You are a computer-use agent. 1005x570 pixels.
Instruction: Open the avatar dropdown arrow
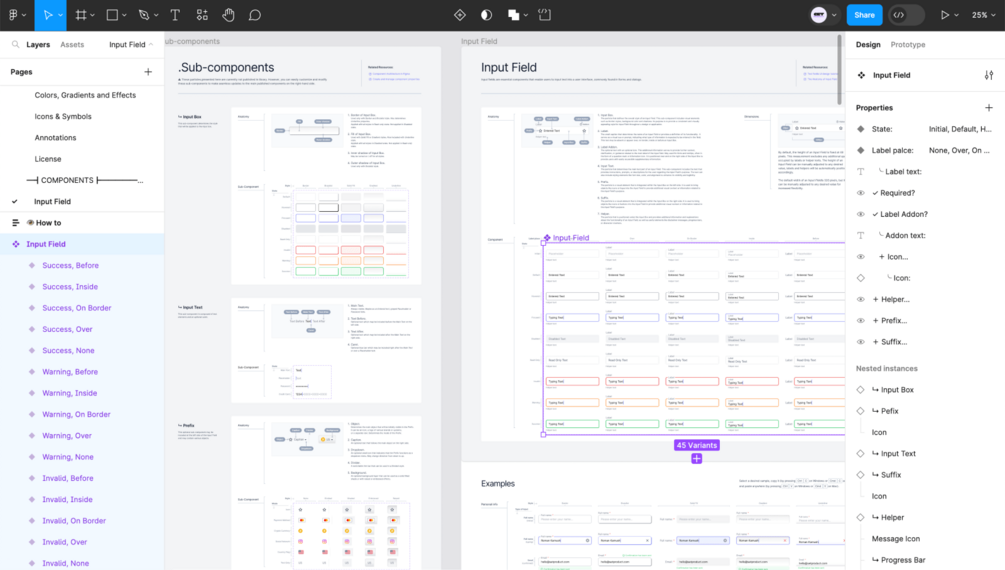834,15
